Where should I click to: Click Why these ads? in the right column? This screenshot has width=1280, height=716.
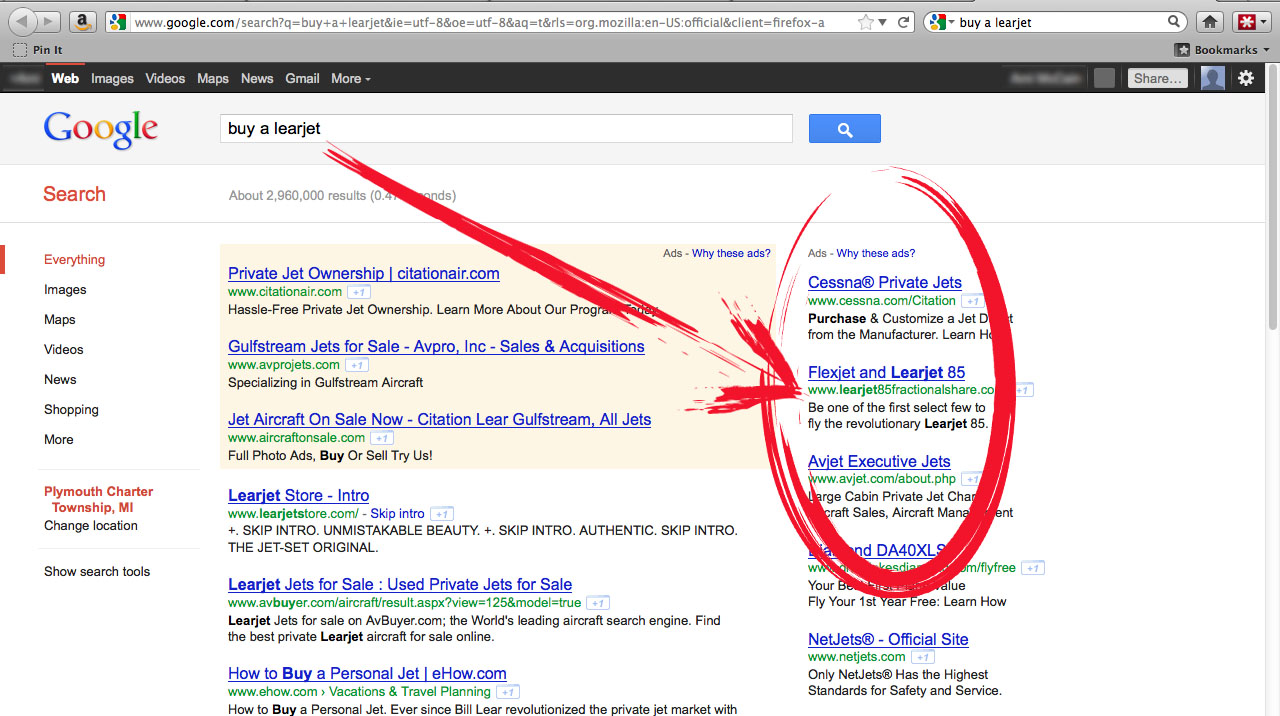coord(876,254)
